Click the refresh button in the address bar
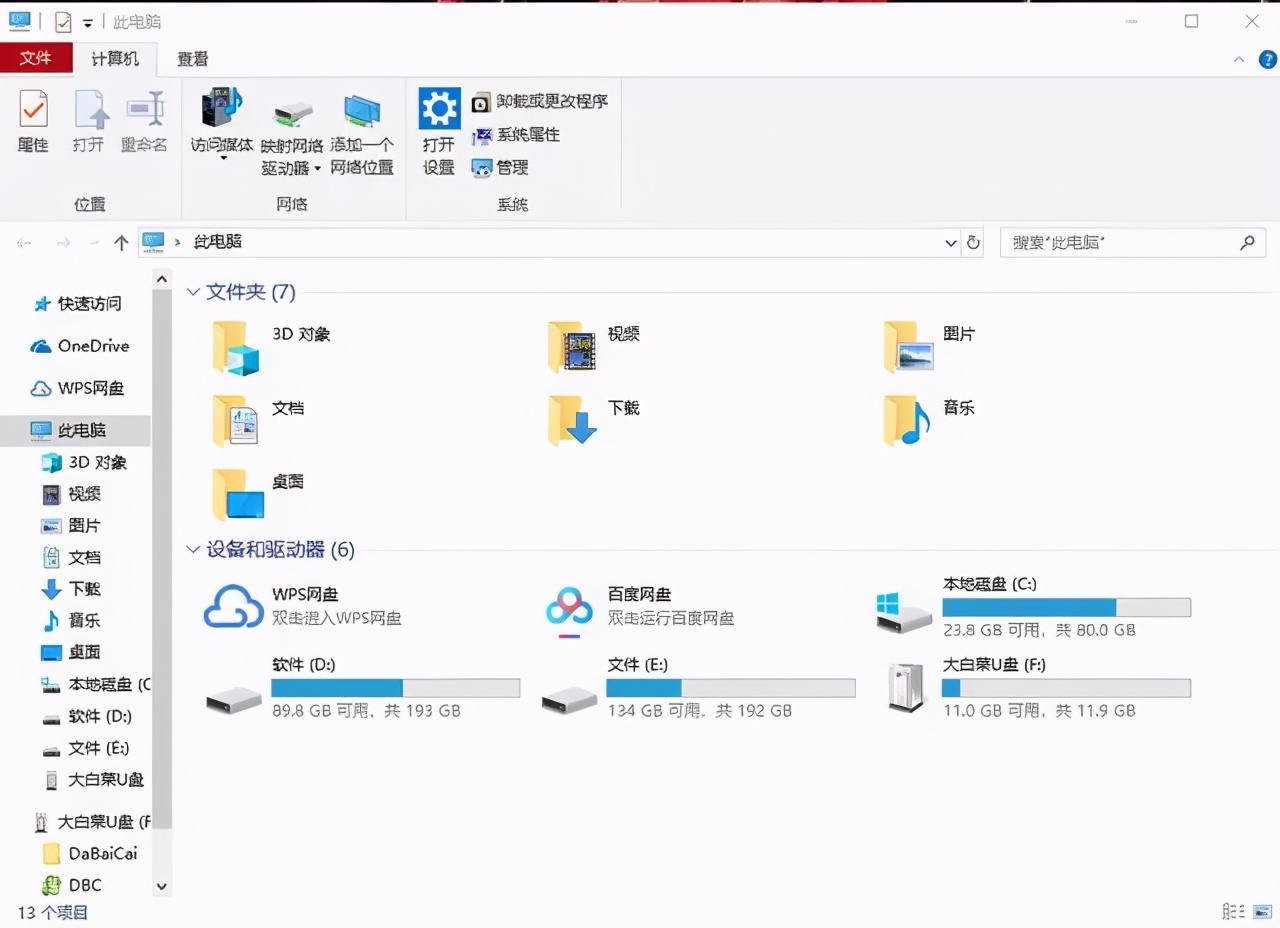 click(x=973, y=242)
